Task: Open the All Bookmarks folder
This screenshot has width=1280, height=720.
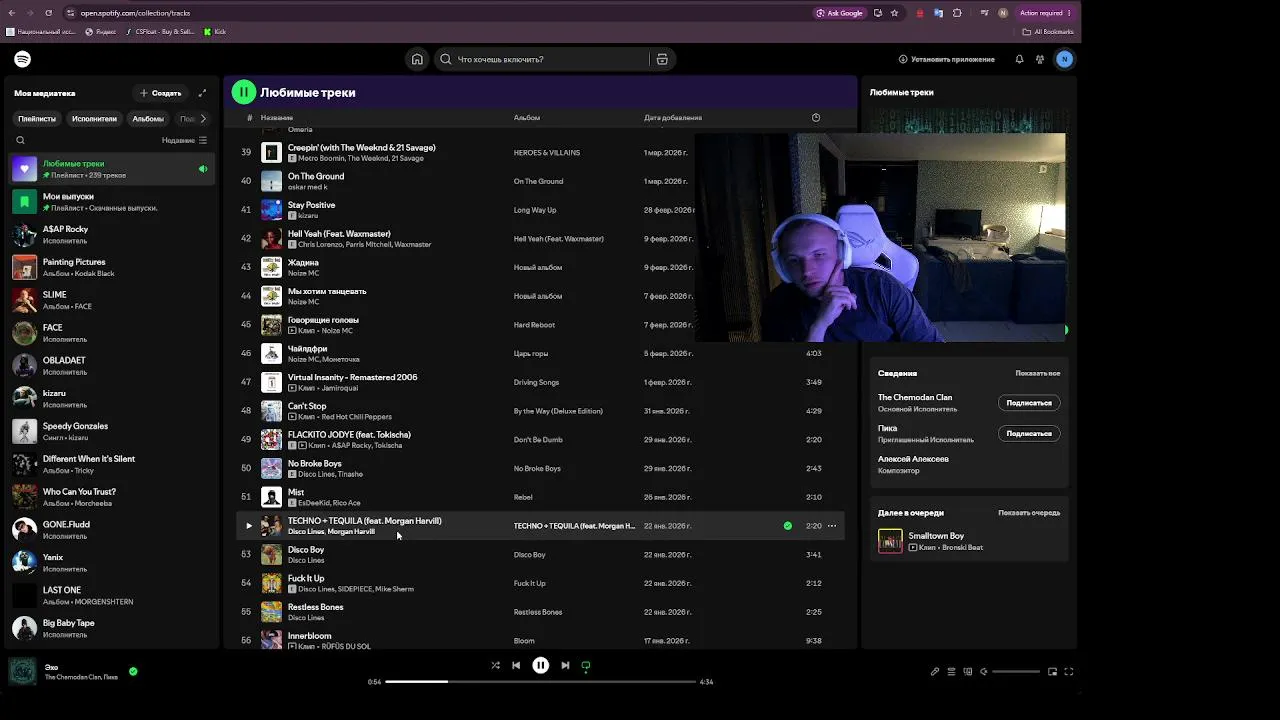Action: click(1048, 32)
